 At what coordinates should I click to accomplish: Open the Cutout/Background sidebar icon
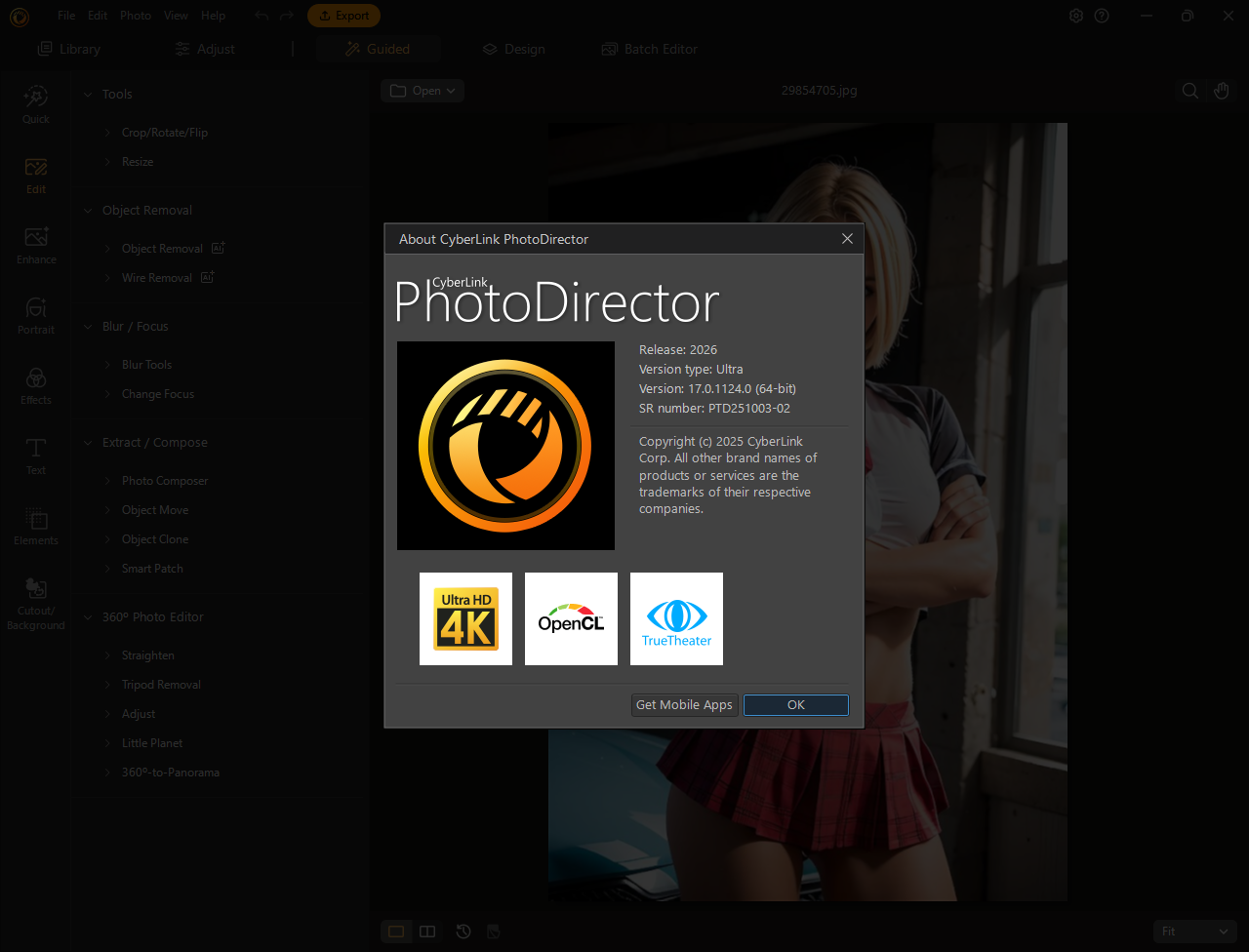(x=36, y=604)
